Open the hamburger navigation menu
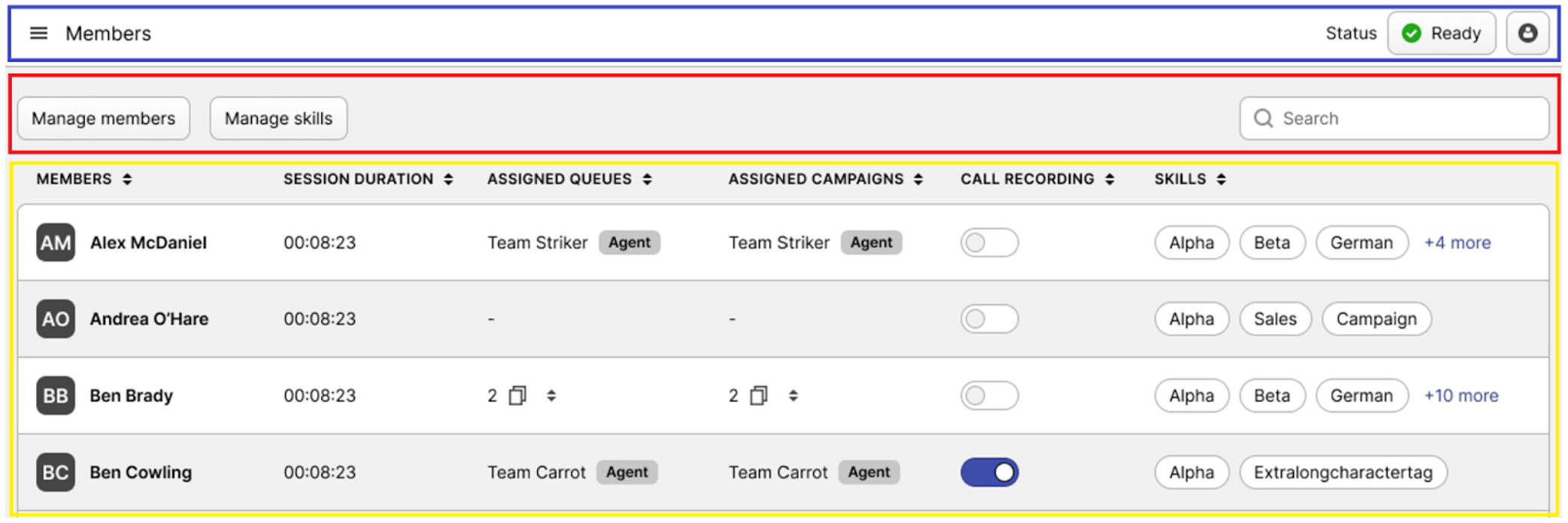 click(38, 33)
